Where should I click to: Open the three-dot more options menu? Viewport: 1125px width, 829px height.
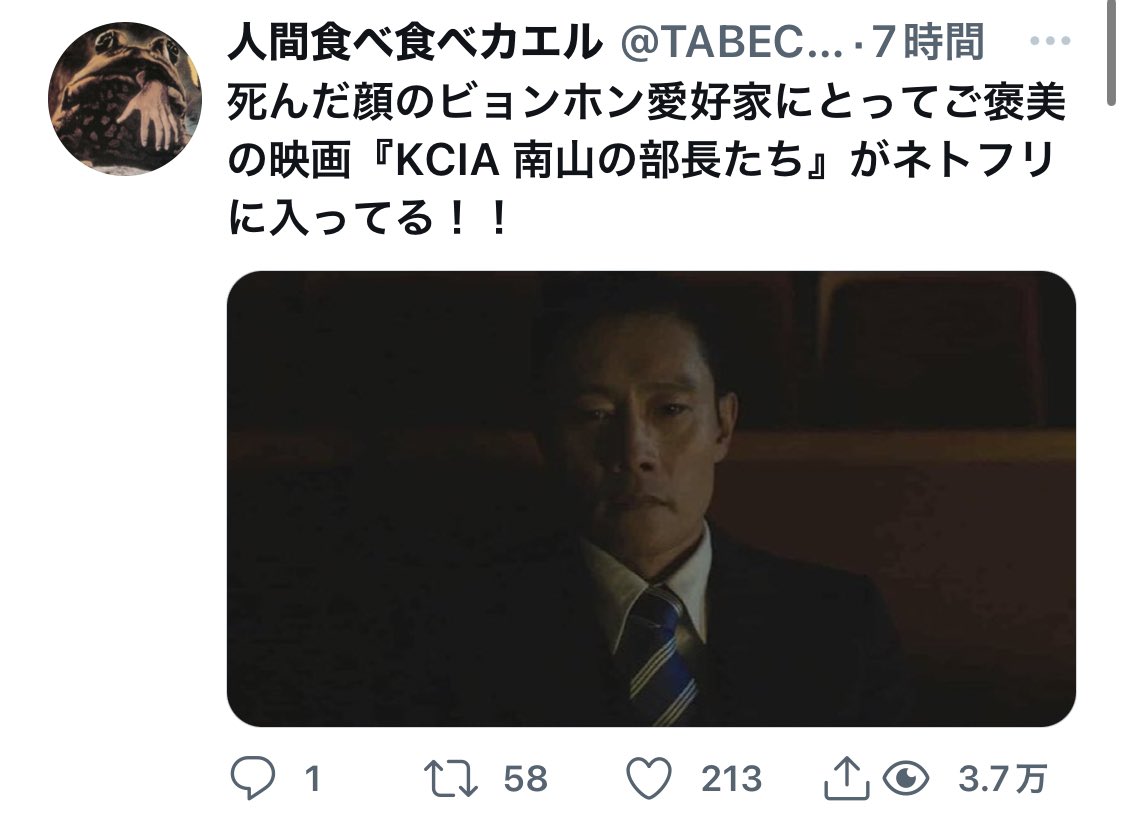tap(1050, 41)
